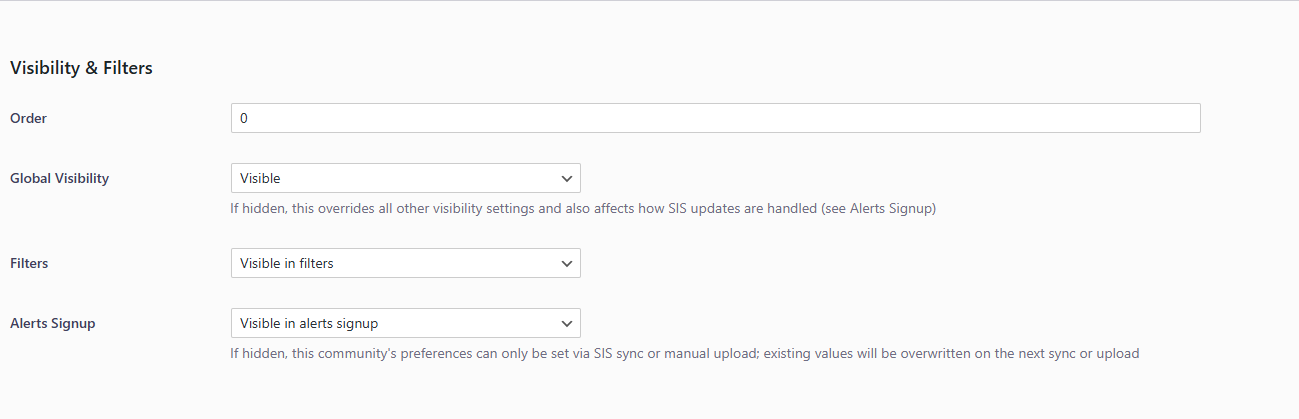Screen dimensions: 1299x419
Task: Click the Global Visibility label
Action: (x=59, y=178)
